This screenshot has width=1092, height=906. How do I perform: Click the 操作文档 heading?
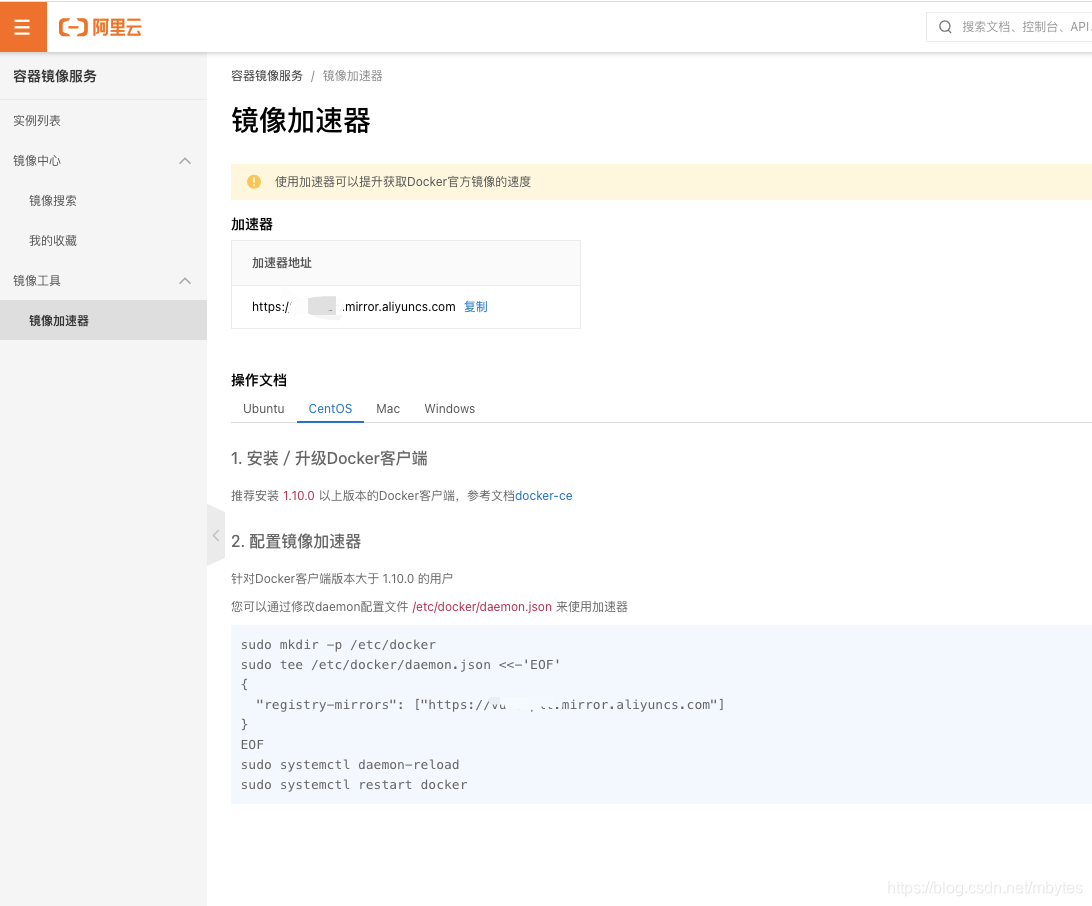pyautogui.click(x=259, y=380)
